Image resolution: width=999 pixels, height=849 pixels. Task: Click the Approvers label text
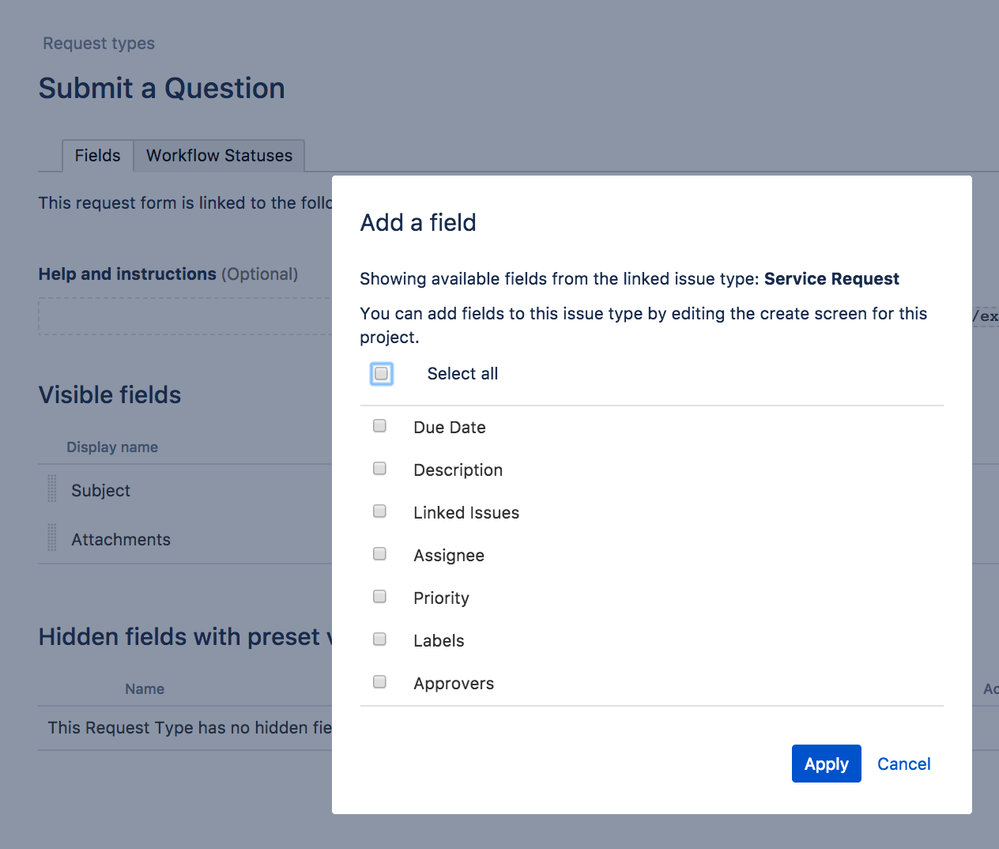[454, 683]
